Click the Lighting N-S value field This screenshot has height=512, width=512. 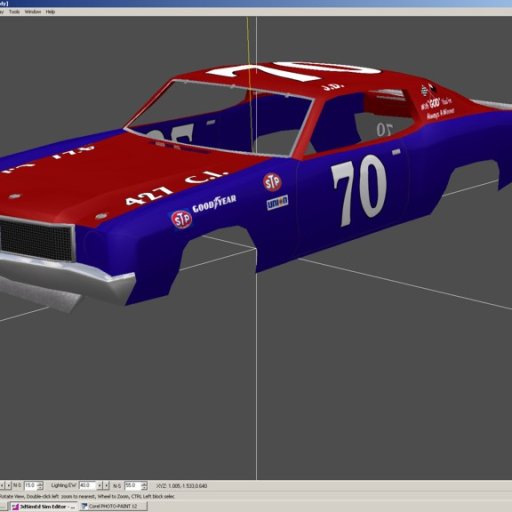click(x=133, y=485)
